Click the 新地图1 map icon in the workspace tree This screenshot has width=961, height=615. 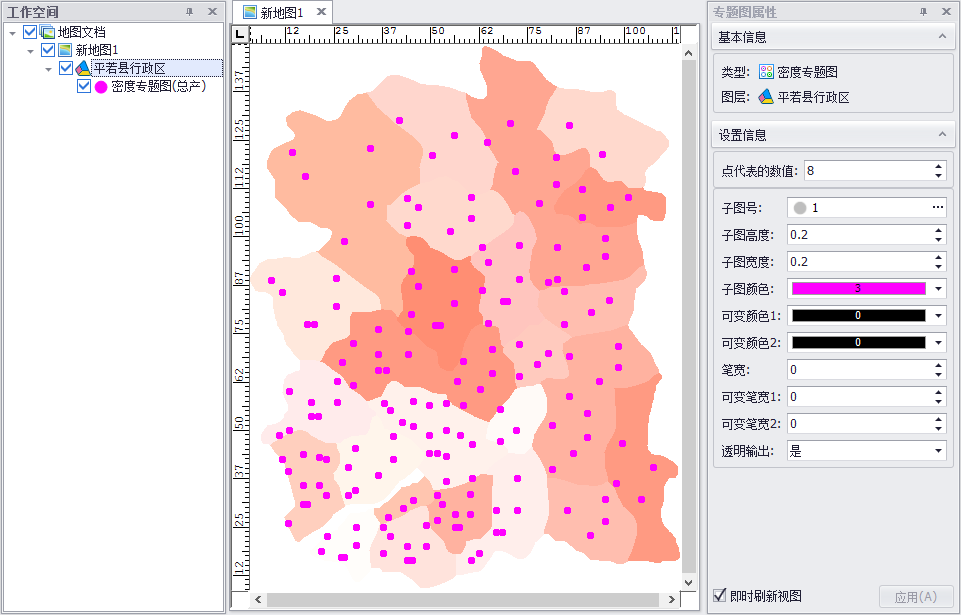[65, 50]
